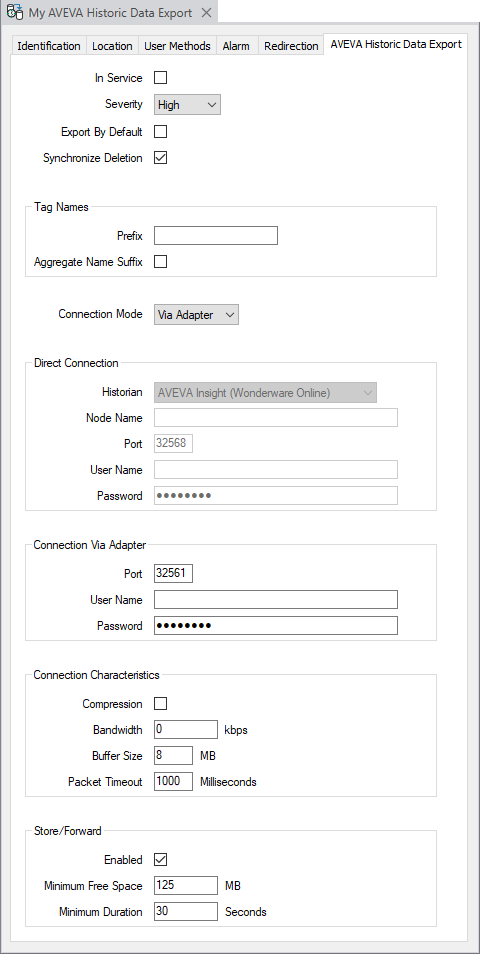Click the "Milliseconds" unit text
The width and height of the screenshot is (480, 954).
tap(228, 782)
